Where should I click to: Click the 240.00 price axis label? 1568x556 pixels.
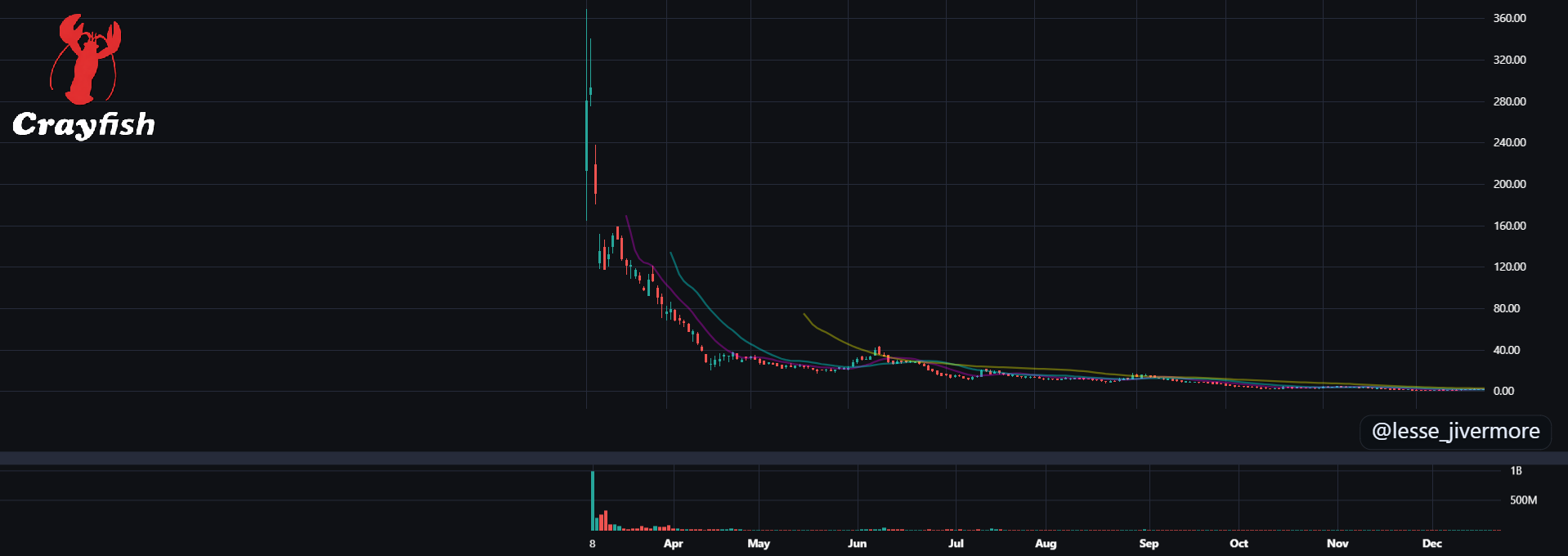pos(1509,142)
